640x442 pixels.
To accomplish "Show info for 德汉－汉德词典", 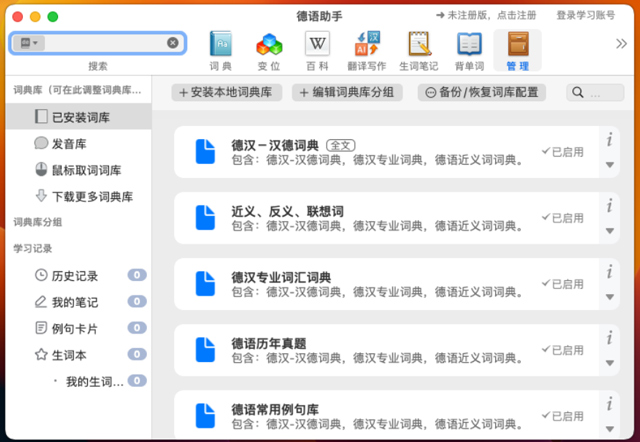I will 609,140.
